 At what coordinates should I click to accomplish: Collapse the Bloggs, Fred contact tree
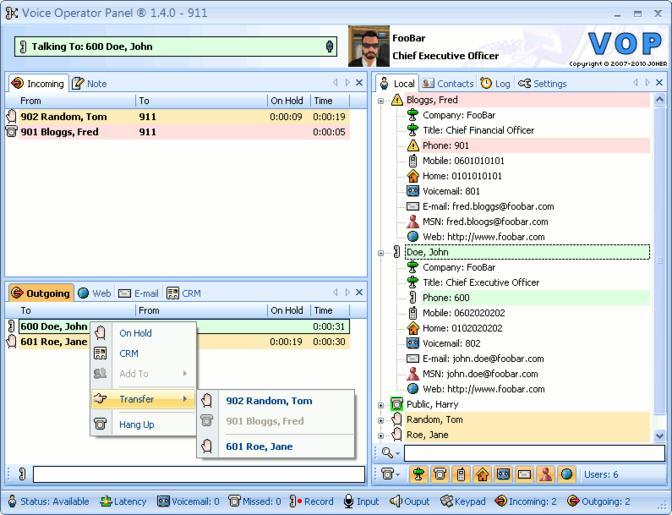tap(381, 100)
